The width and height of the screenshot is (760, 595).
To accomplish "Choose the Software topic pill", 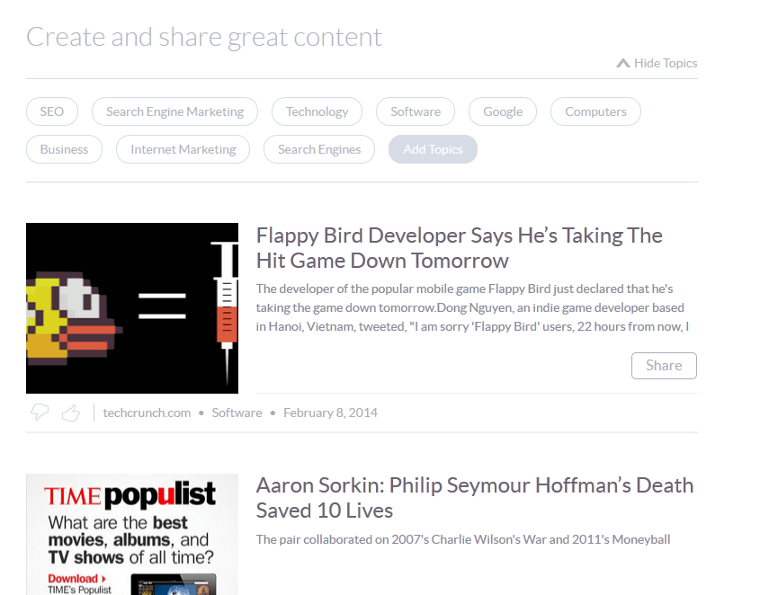I will pos(415,111).
